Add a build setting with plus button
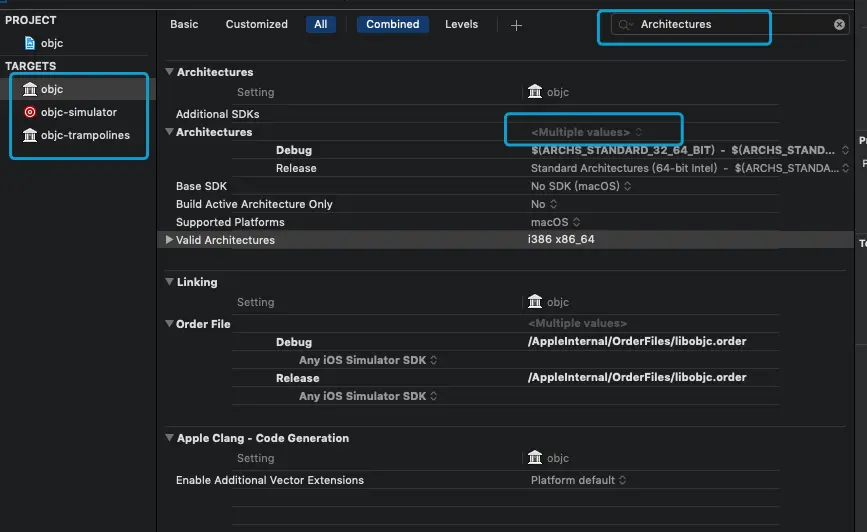The width and height of the screenshot is (867, 532). pos(516,25)
